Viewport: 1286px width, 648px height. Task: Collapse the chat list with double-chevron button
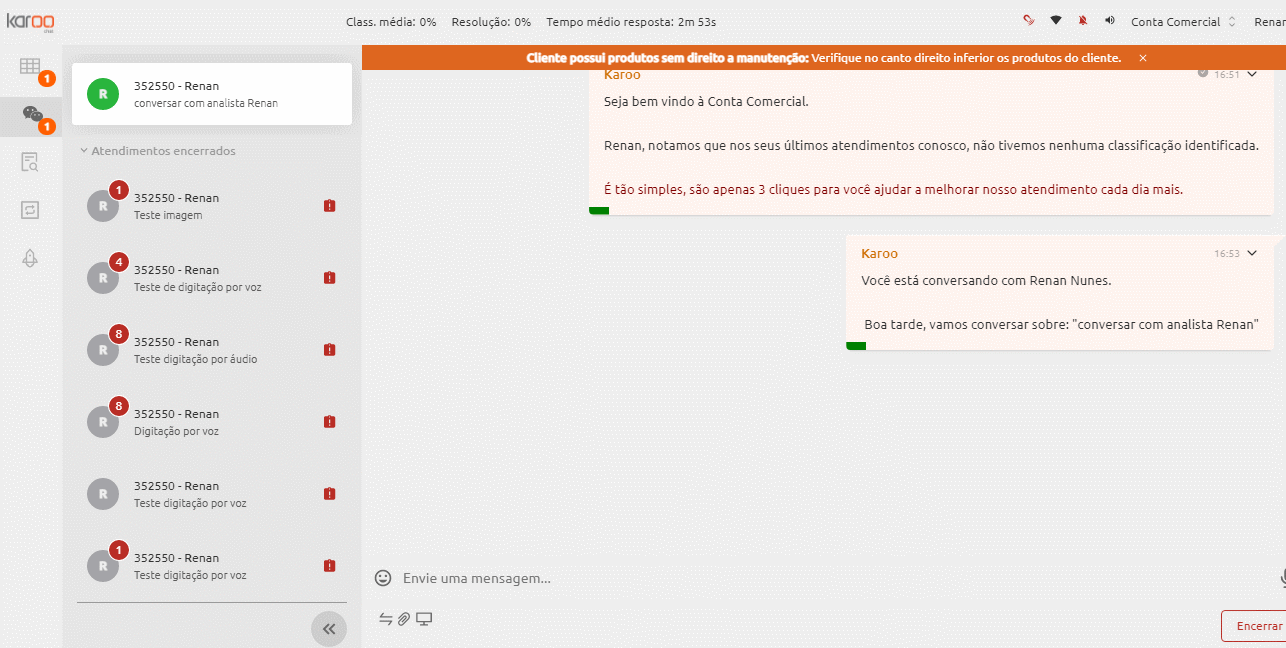(x=329, y=629)
